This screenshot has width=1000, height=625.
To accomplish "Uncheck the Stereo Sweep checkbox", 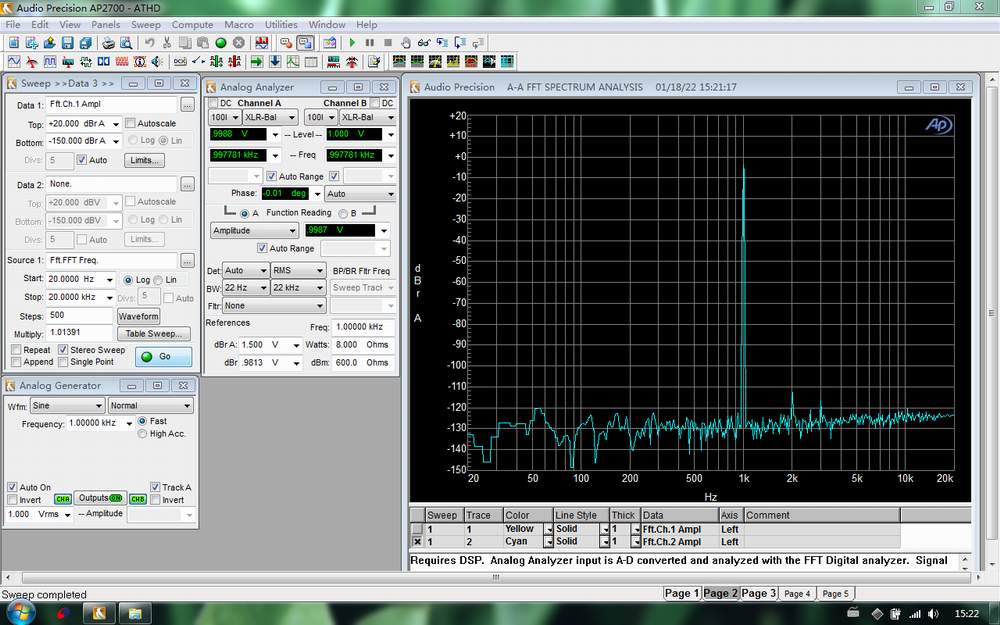I will (x=63, y=350).
